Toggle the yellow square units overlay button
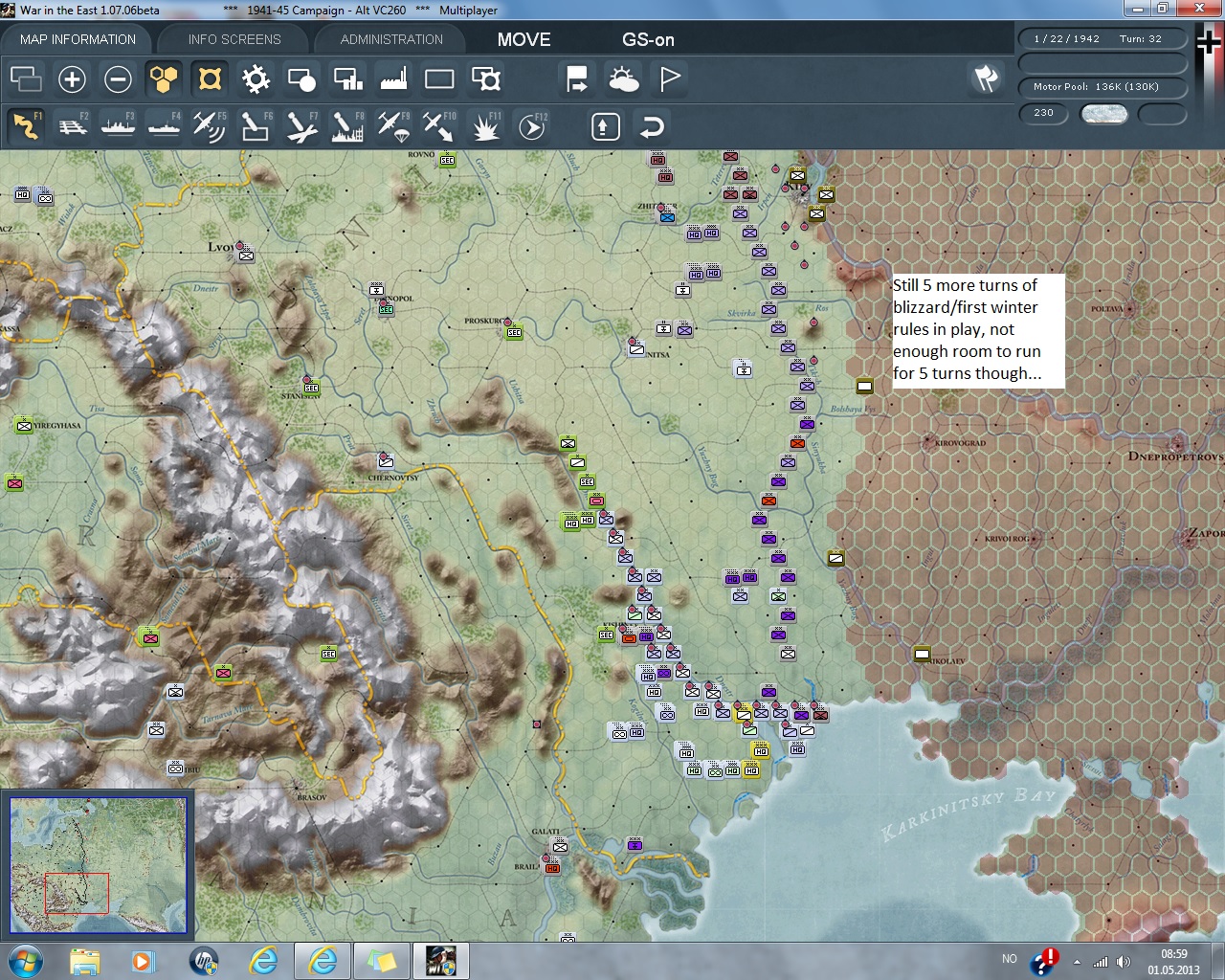Image resolution: width=1225 pixels, height=980 pixels. 210,78
